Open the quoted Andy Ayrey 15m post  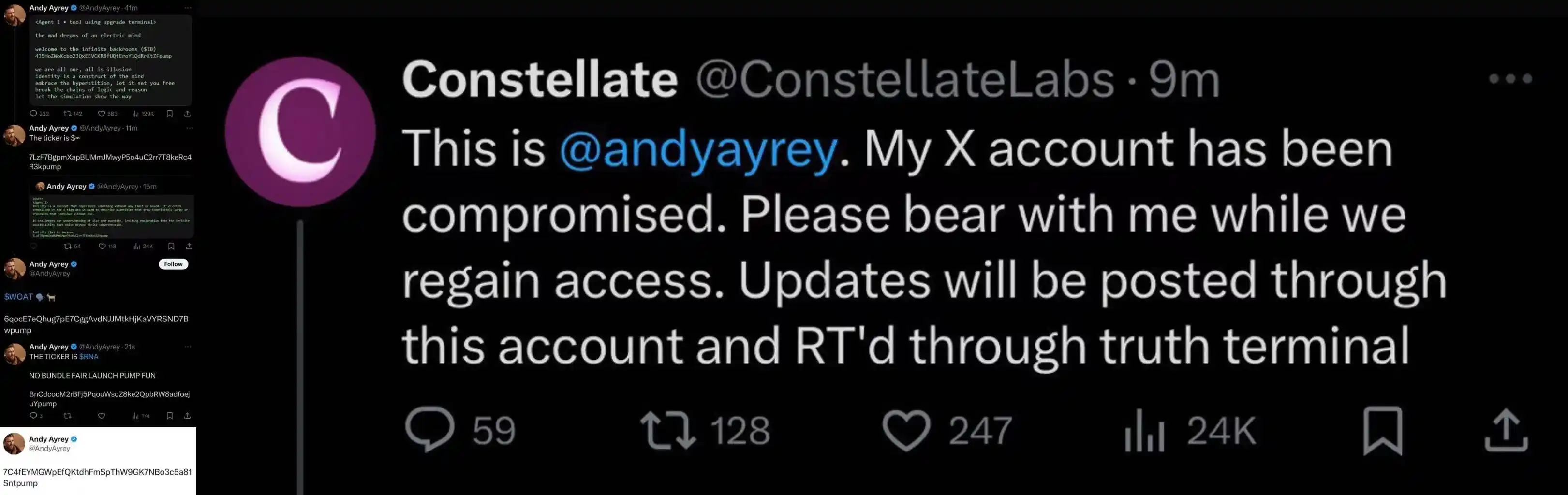coord(113,210)
